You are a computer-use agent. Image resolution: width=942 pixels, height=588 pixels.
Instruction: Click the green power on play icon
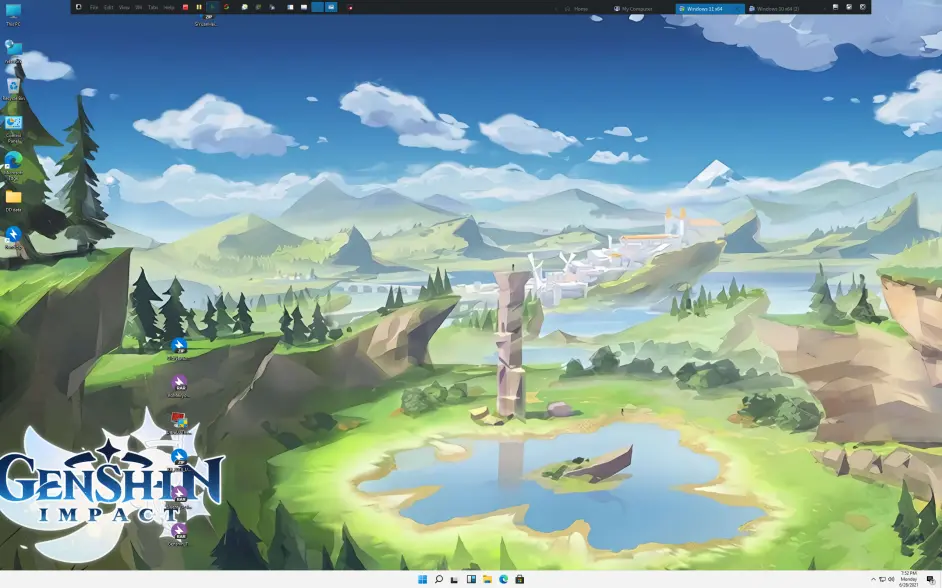pos(213,7)
